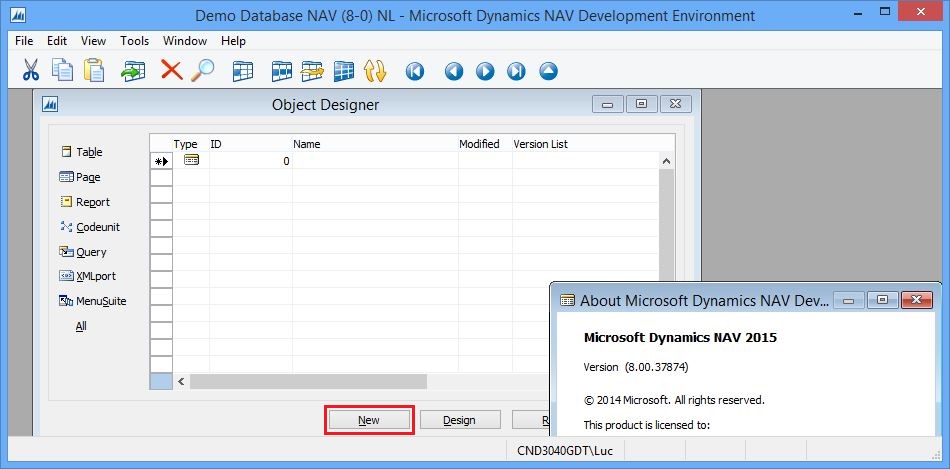The width and height of the screenshot is (950, 469).
Task: Minimize the About Microsoft Dynamics NAV window
Action: pyautogui.click(x=849, y=299)
